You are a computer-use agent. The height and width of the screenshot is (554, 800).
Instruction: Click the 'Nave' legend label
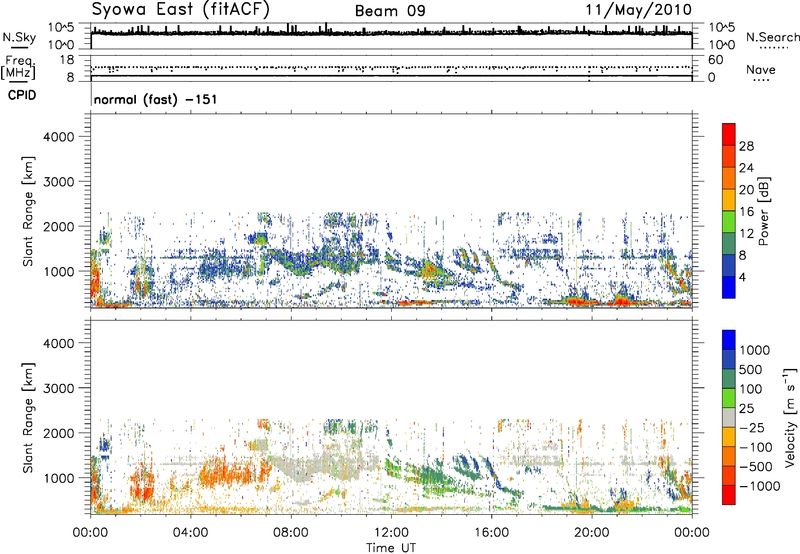coord(761,69)
